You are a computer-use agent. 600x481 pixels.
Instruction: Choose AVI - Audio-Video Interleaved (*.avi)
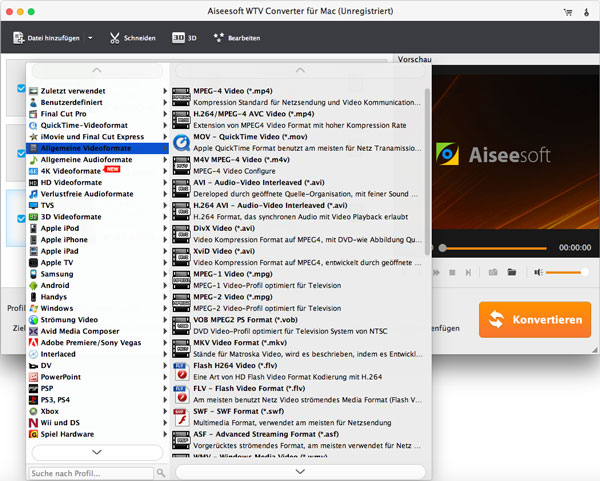pos(297,188)
